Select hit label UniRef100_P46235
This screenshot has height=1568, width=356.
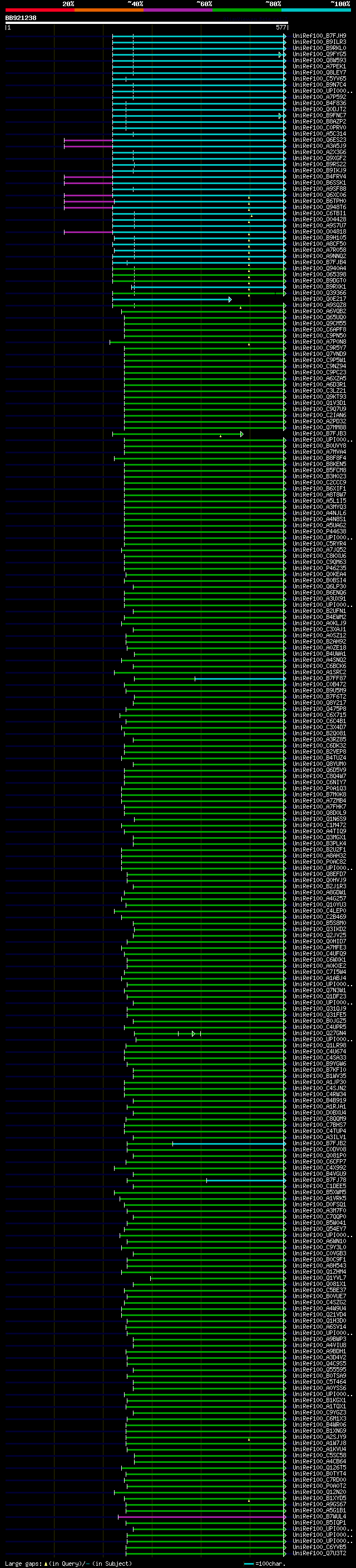[x=319, y=568]
